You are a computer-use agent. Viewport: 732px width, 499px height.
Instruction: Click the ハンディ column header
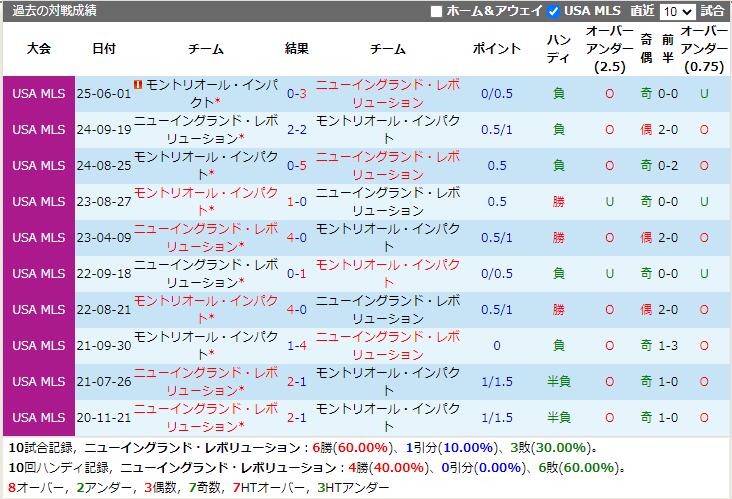tap(559, 49)
